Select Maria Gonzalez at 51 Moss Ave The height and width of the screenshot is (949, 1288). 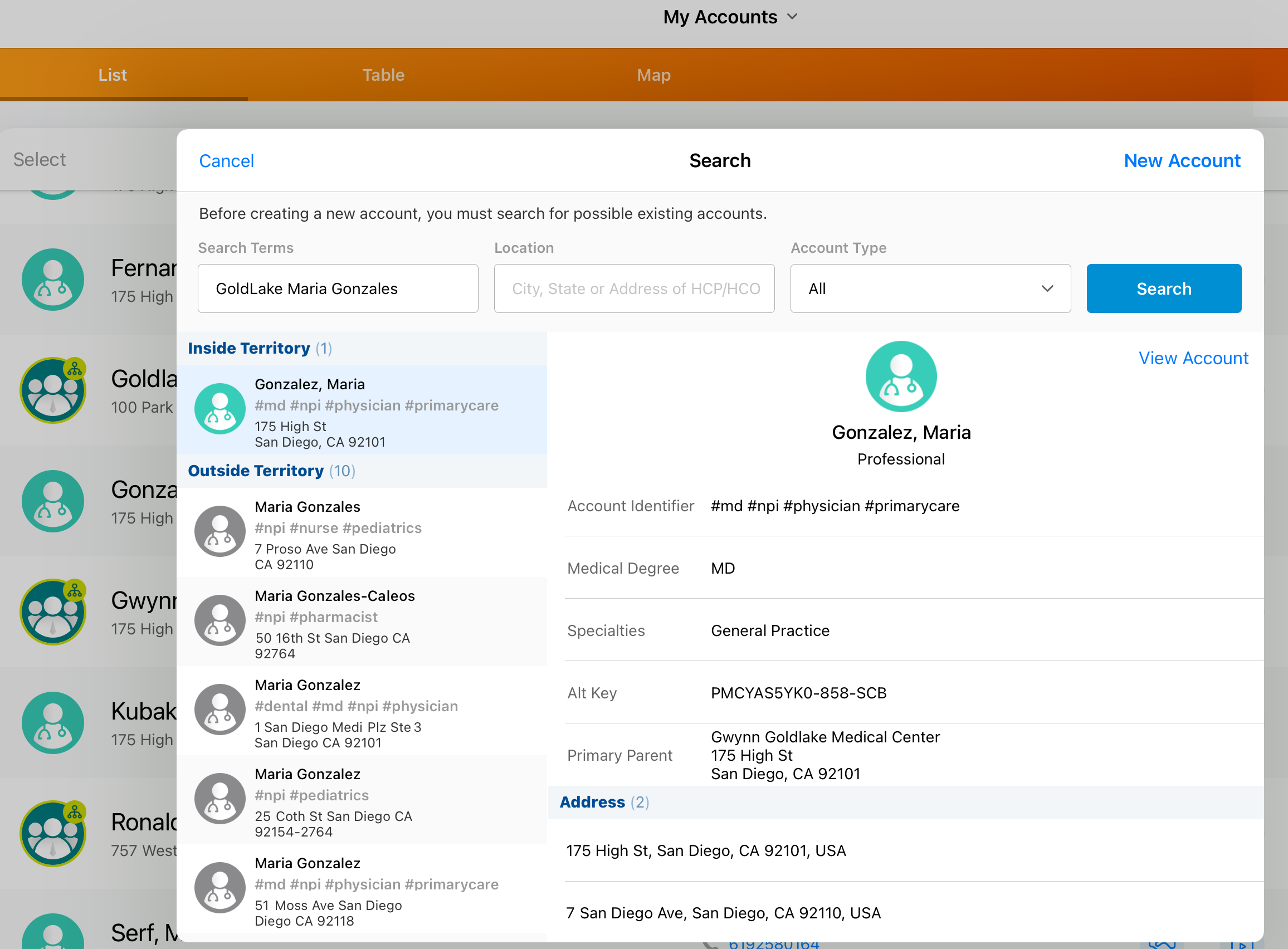(x=362, y=889)
